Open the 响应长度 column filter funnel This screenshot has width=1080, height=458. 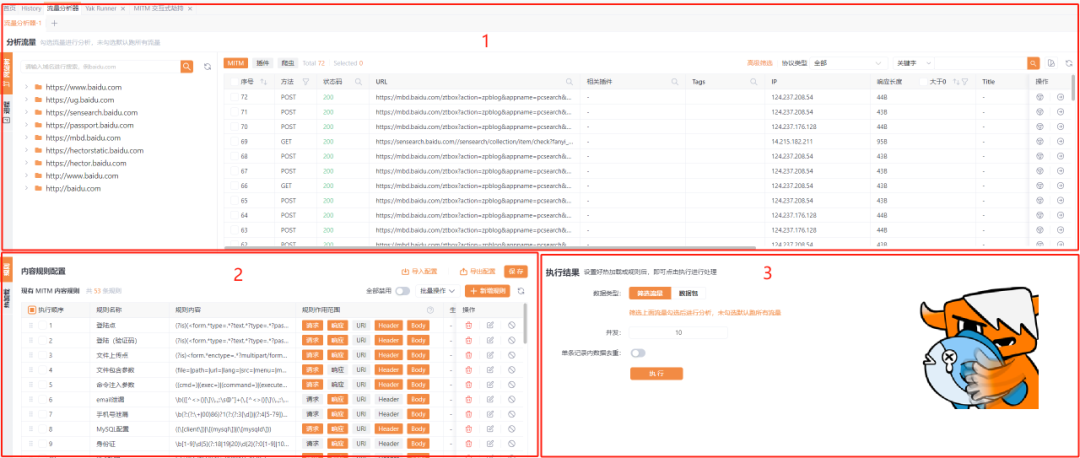coord(965,82)
